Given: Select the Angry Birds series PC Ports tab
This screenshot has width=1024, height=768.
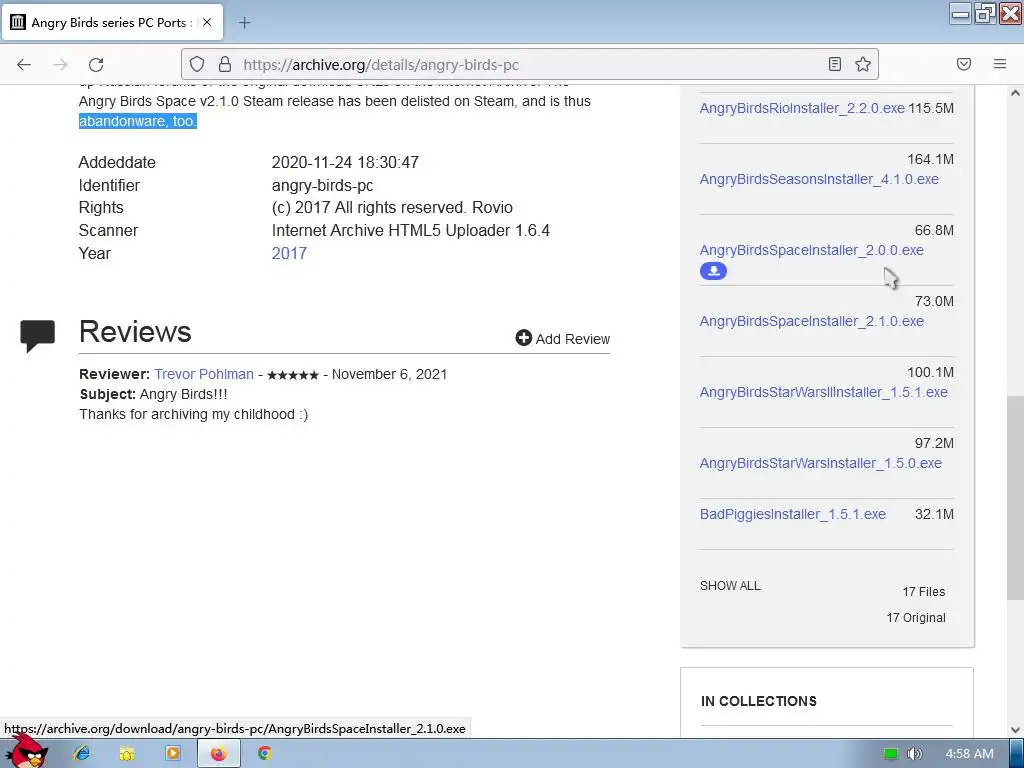Looking at the screenshot, I should (x=112, y=23).
